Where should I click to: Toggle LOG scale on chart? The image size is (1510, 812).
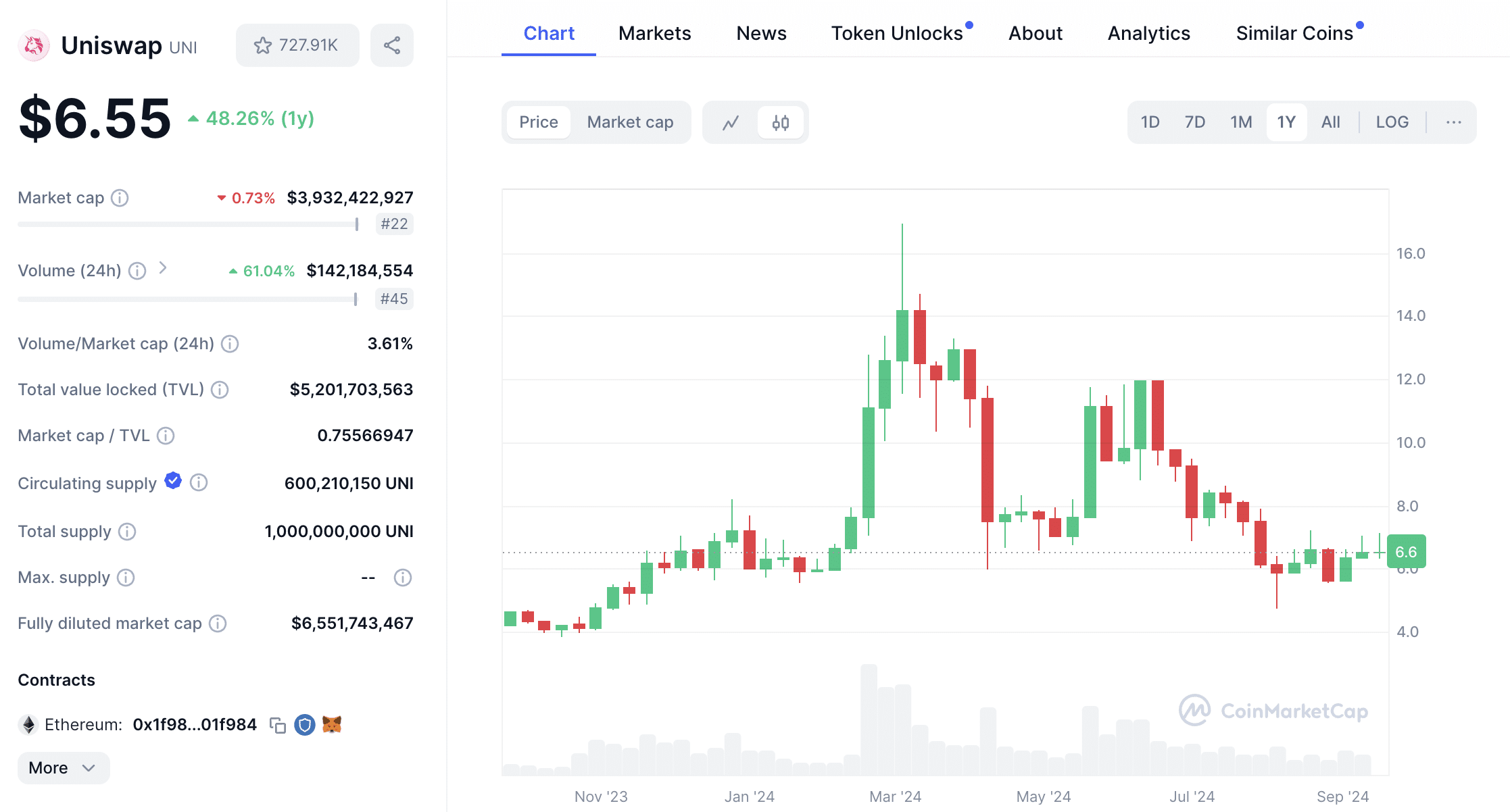1392,122
